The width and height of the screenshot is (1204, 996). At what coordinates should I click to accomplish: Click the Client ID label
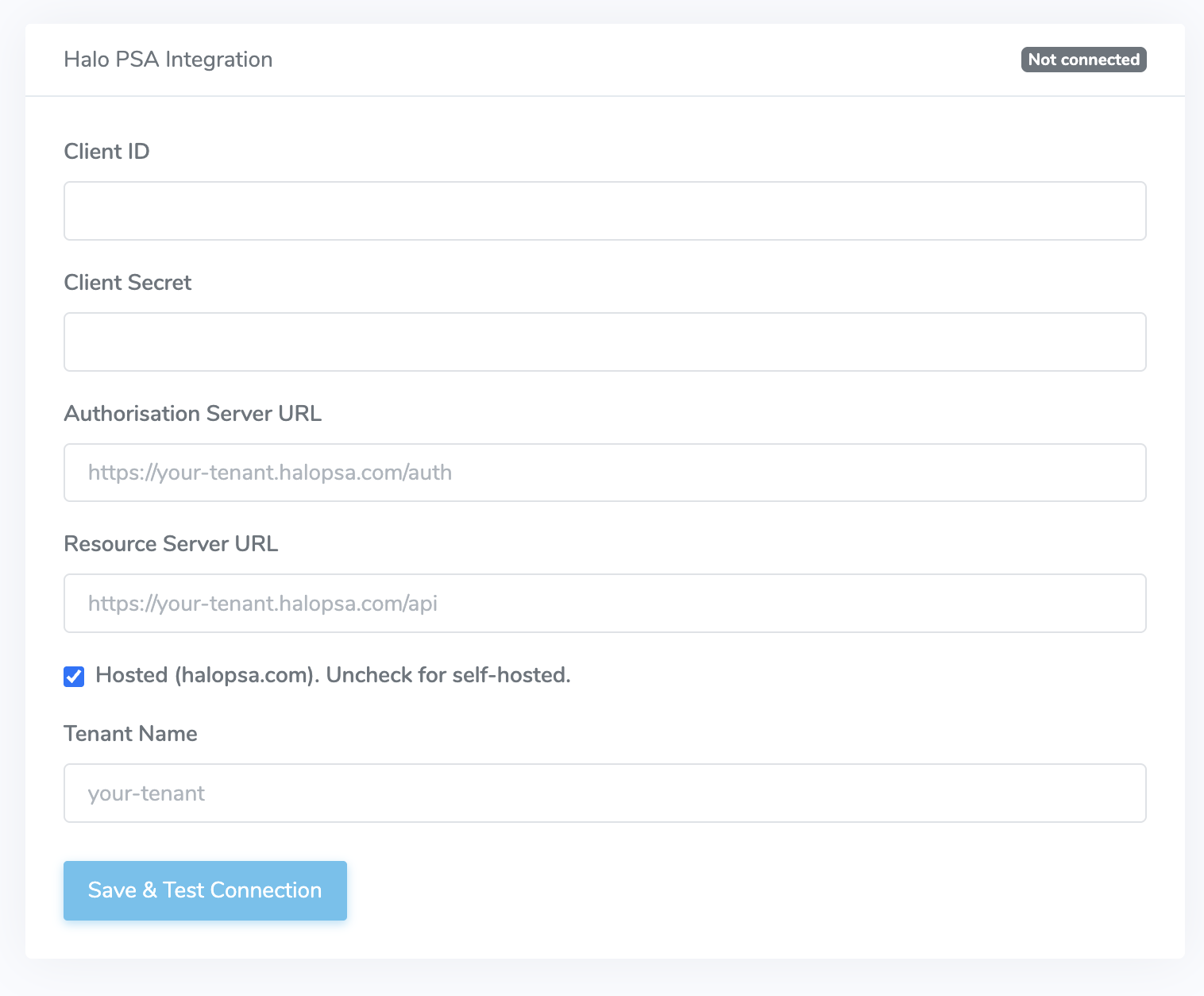106,152
